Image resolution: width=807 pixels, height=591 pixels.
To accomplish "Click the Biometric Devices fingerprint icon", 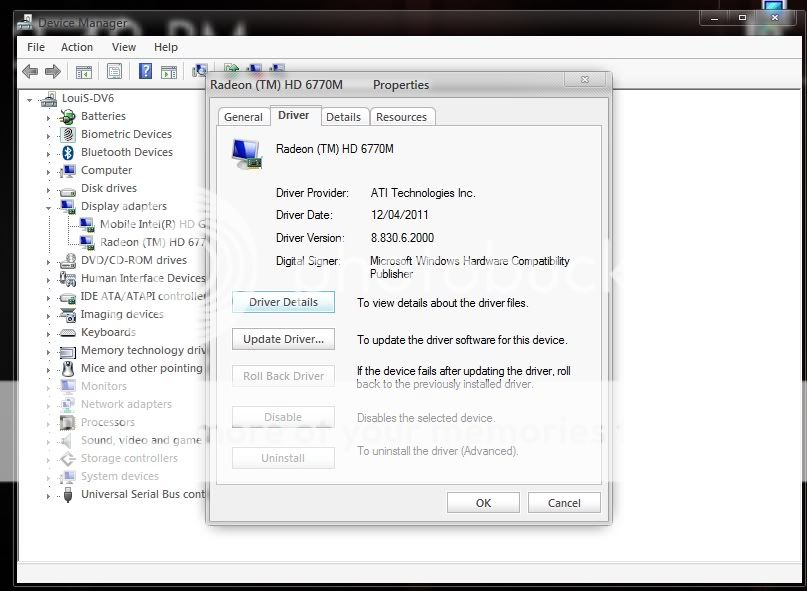I will [x=68, y=135].
